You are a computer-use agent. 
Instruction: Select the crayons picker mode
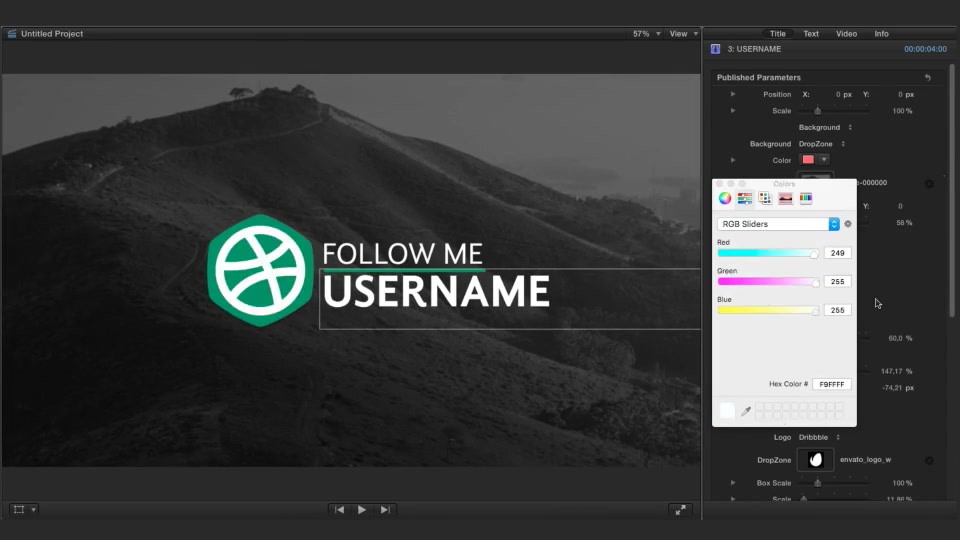coord(806,198)
